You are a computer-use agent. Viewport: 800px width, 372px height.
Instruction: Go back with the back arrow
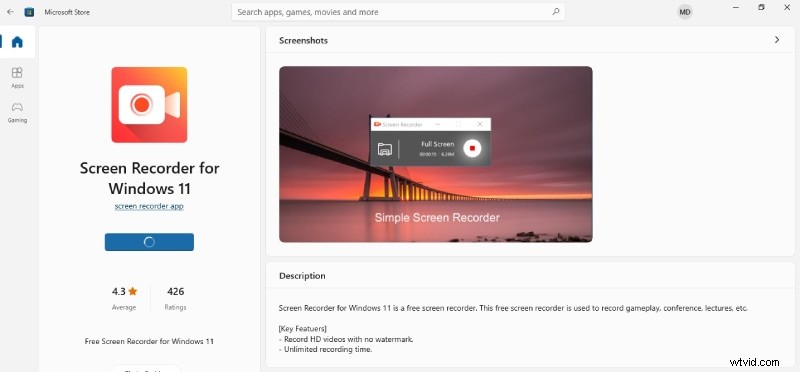tap(10, 12)
